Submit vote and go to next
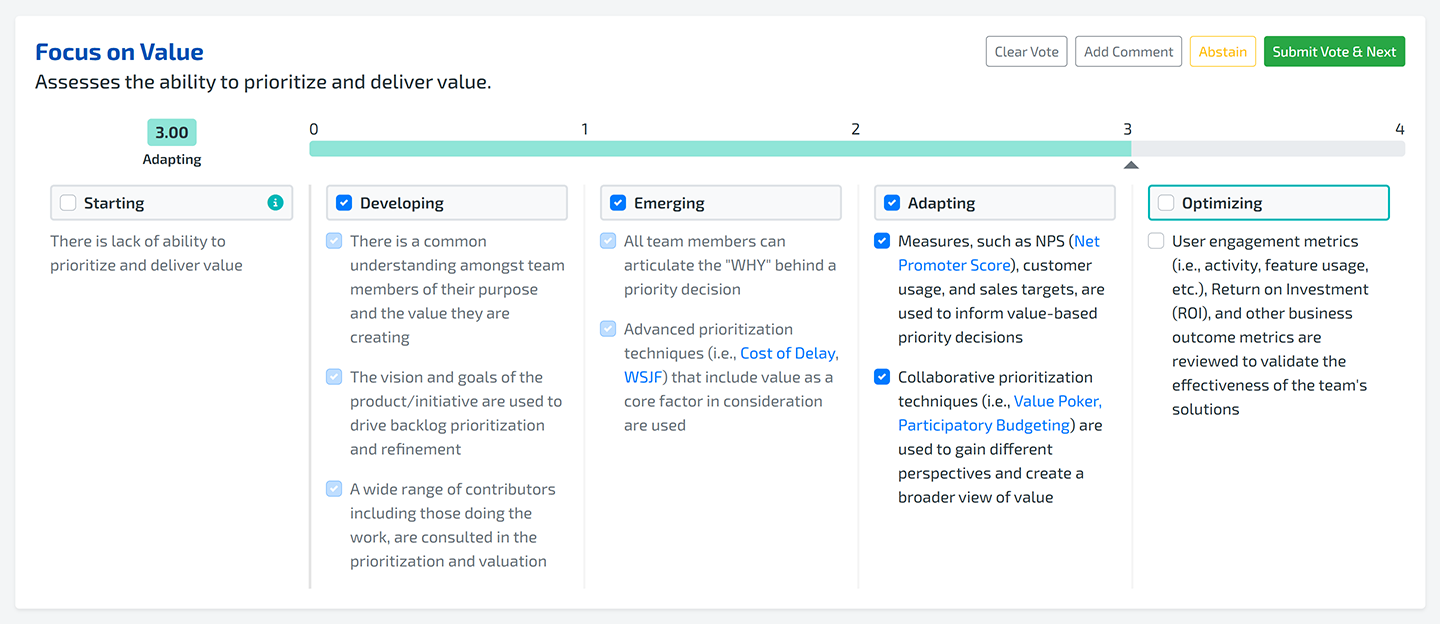 [1333, 52]
